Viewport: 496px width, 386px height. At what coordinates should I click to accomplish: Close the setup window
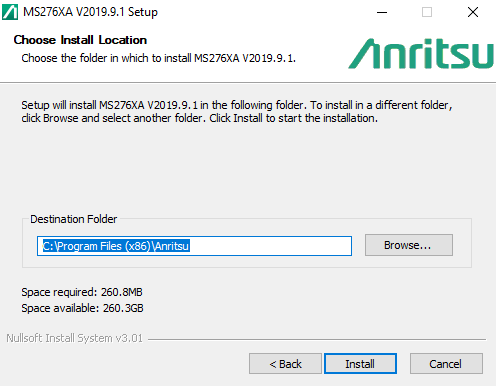(x=473, y=12)
